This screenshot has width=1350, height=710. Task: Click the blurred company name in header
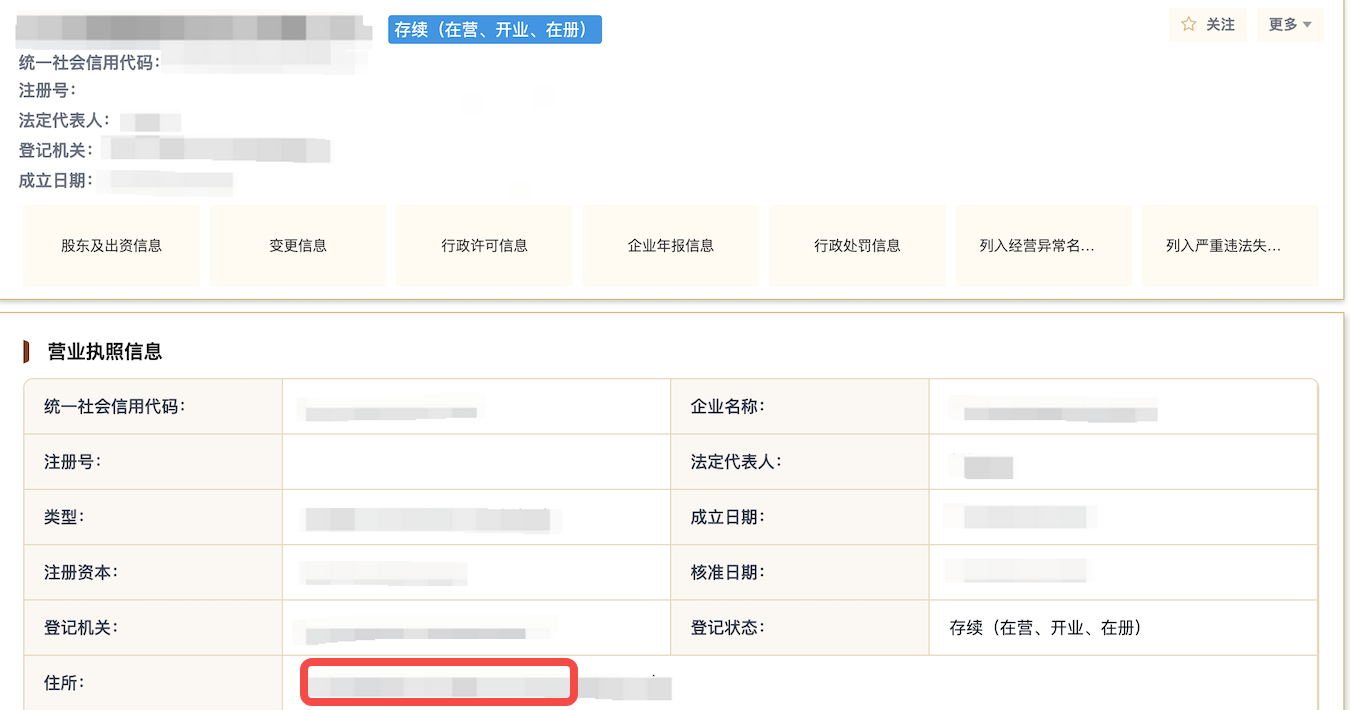[x=188, y=27]
